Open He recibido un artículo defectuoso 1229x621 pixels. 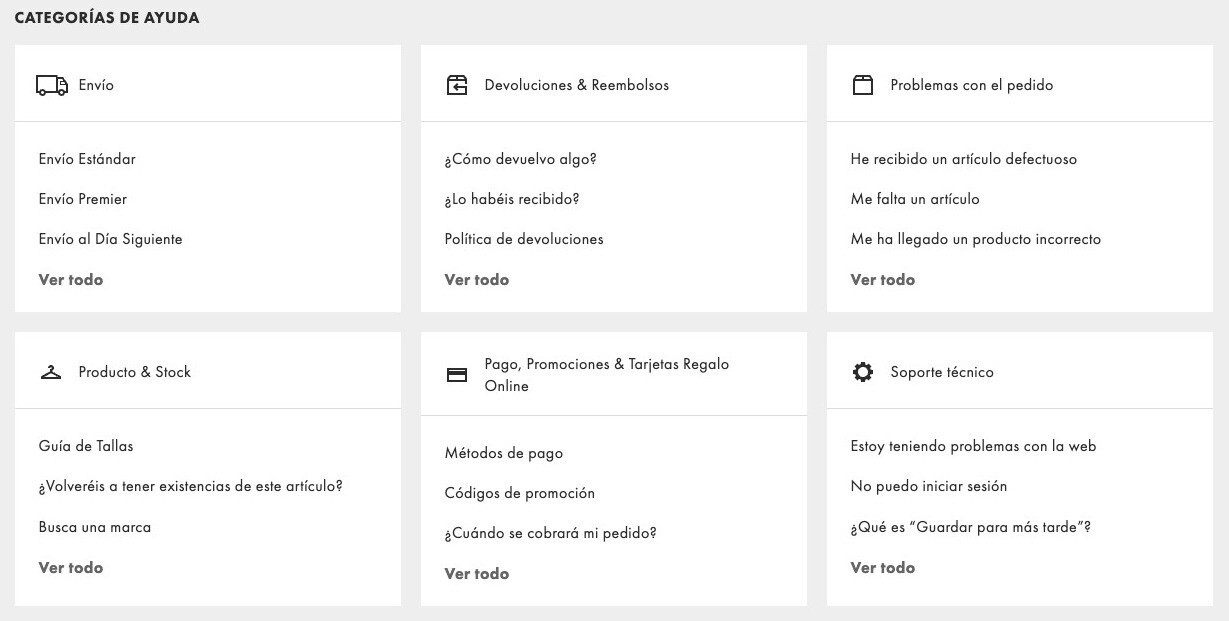tap(964, 159)
